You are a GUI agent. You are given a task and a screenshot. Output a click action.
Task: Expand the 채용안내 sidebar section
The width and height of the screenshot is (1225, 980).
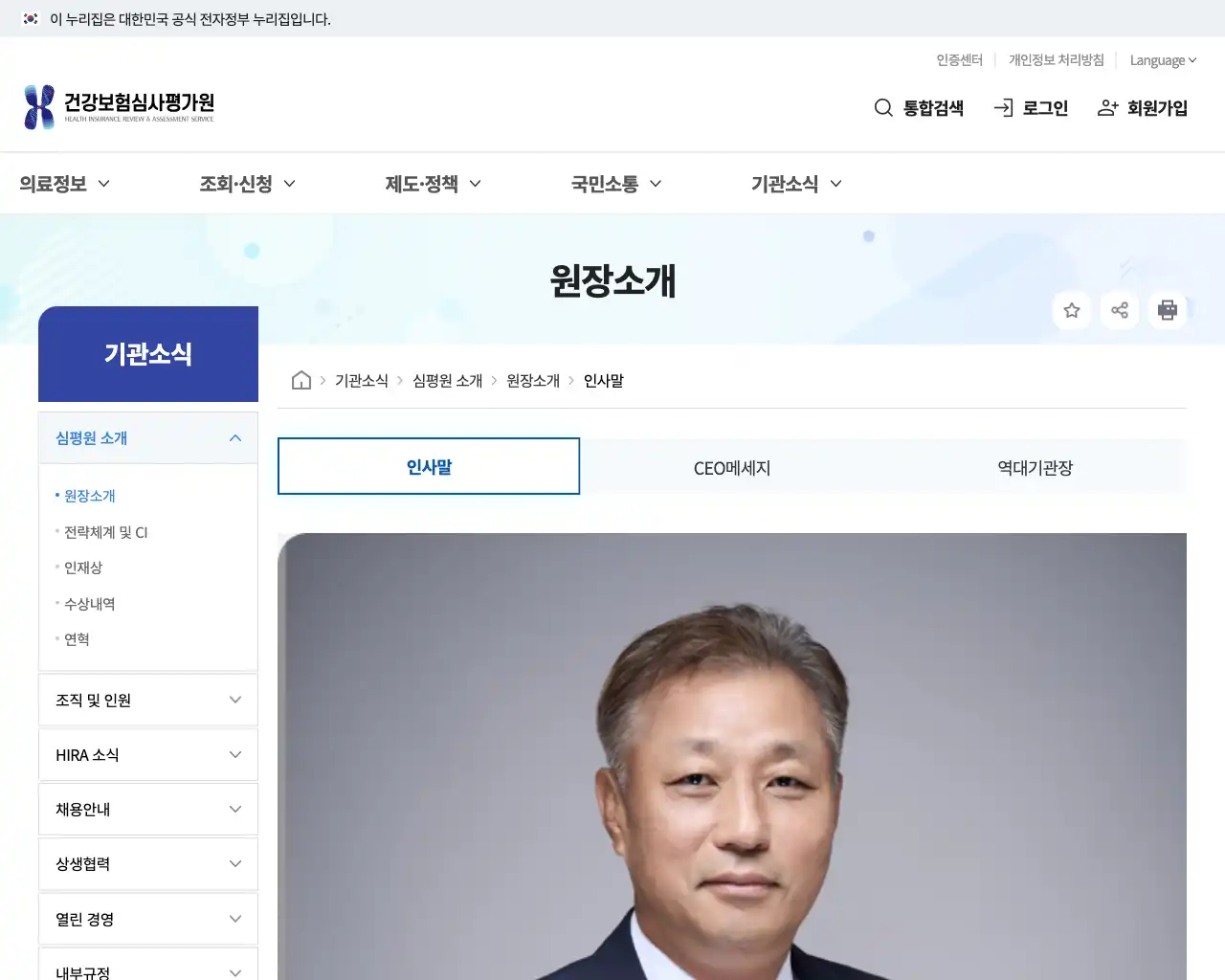pos(148,810)
